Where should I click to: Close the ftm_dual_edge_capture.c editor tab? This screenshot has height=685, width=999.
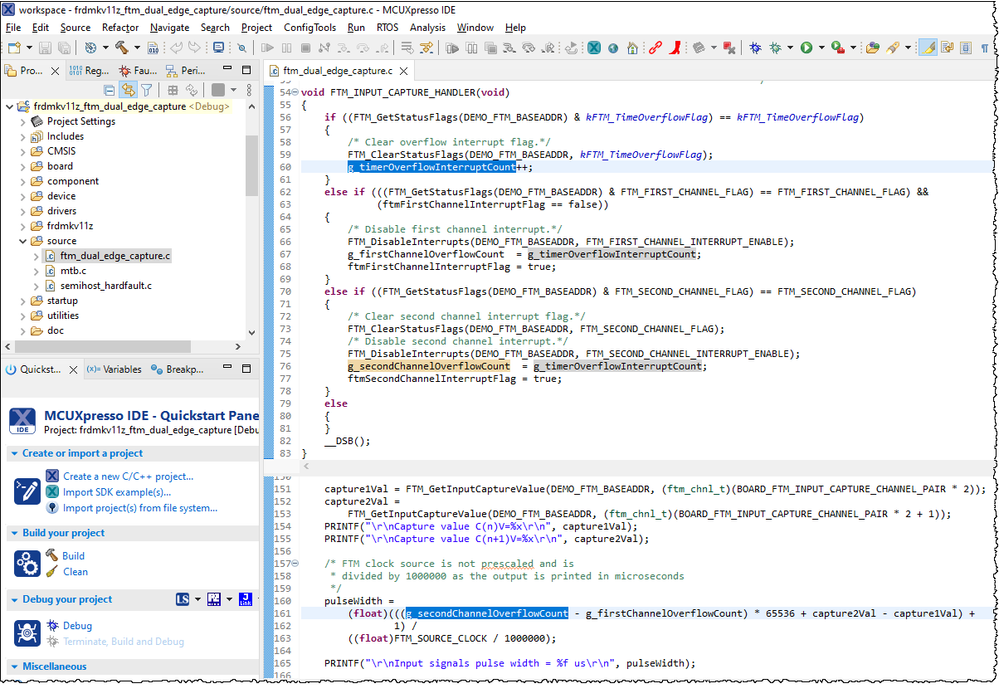[403, 71]
